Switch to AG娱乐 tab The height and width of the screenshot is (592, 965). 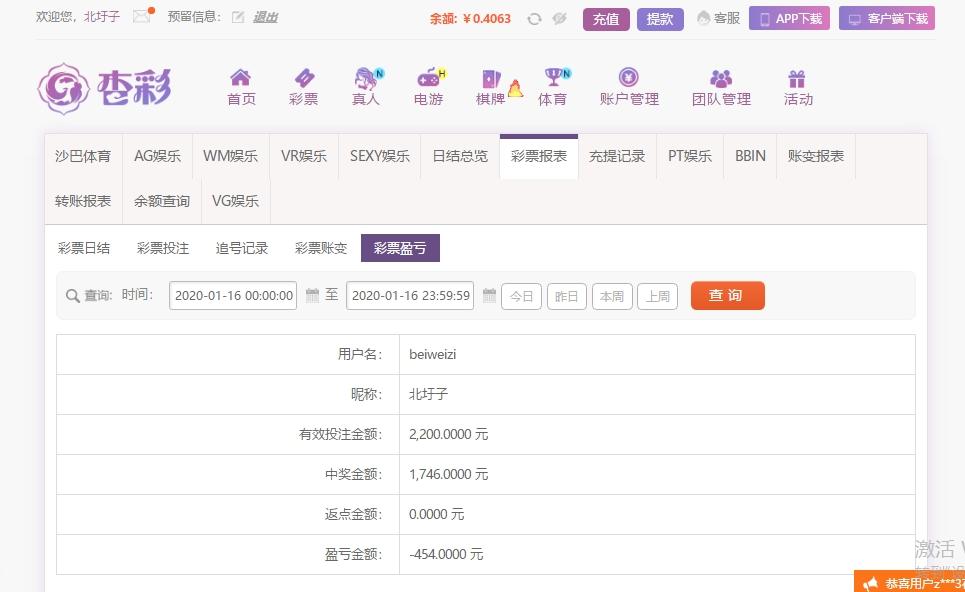pos(158,156)
